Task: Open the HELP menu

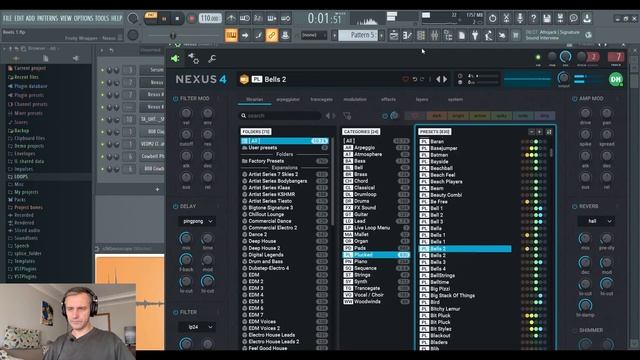Action: [x=117, y=18]
